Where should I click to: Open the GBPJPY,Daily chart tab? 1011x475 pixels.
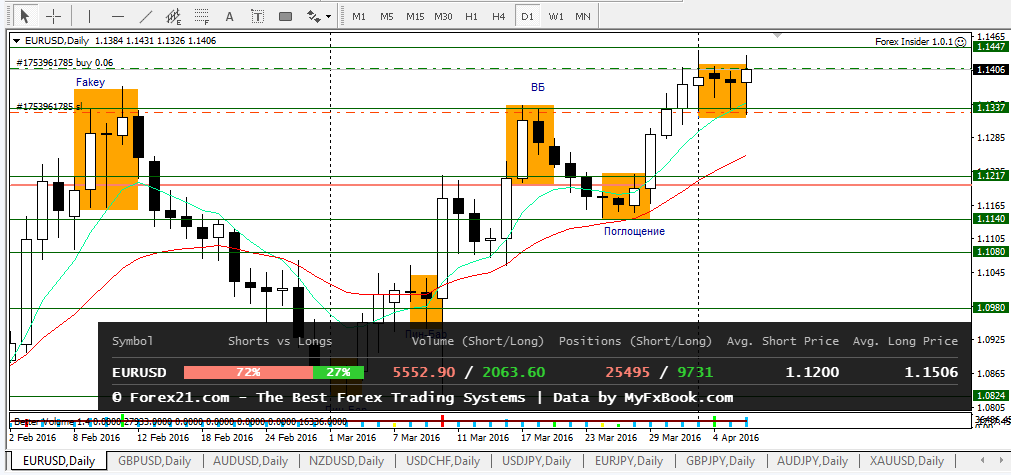pos(721,461)
